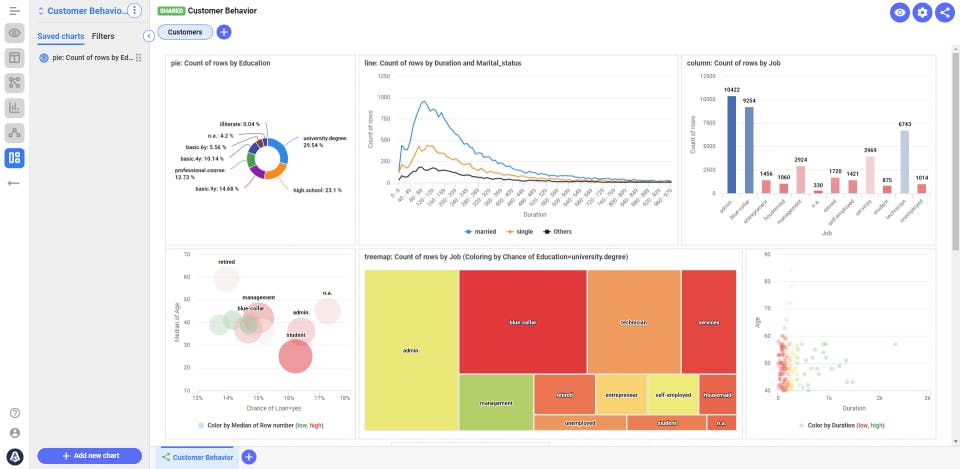Select the active dashboards sidebar icon
Screen dimensions: 960x469
(x=14, y=157)
